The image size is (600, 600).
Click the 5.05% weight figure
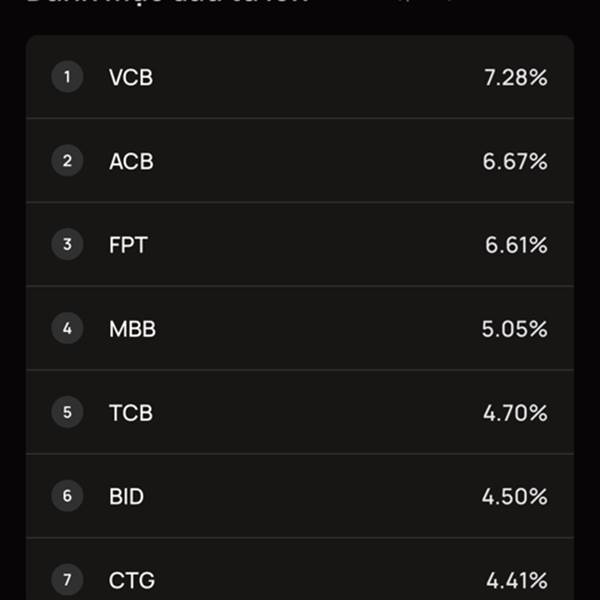tap(515, 329)
